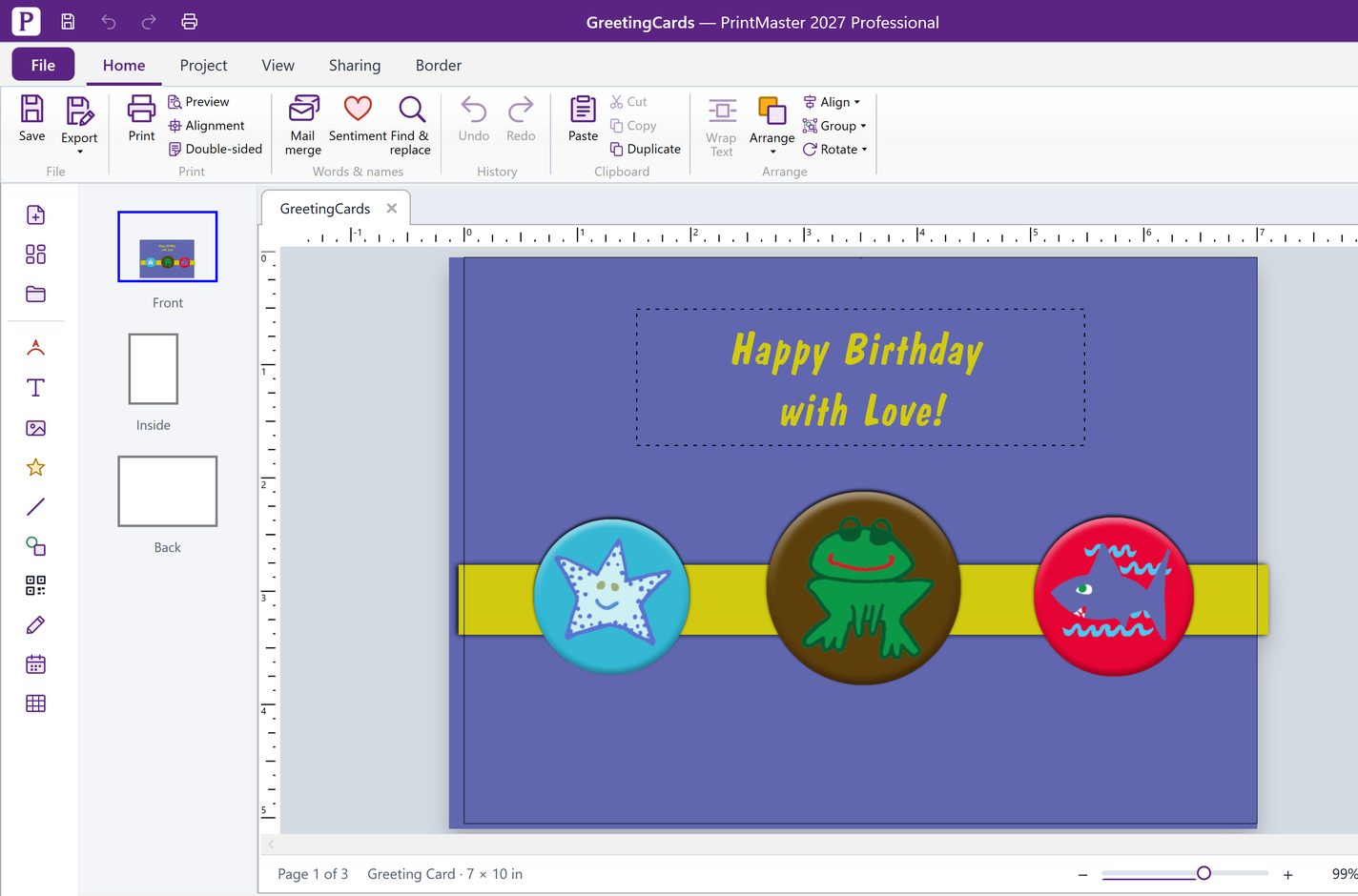The height and width of the screenshot is (896, 1358).
Task: Open the Group dropdown
Action: point(834,126)
